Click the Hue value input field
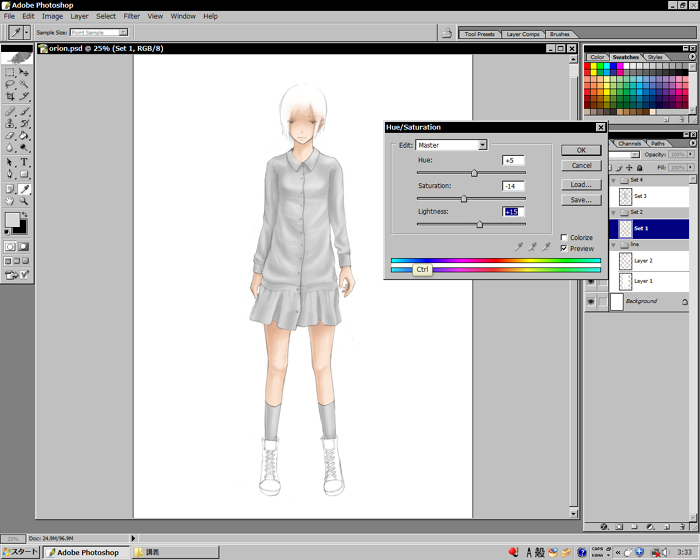The width and height of the screenshot is (700, 560). pyautogui.click(x=513, y=160)
